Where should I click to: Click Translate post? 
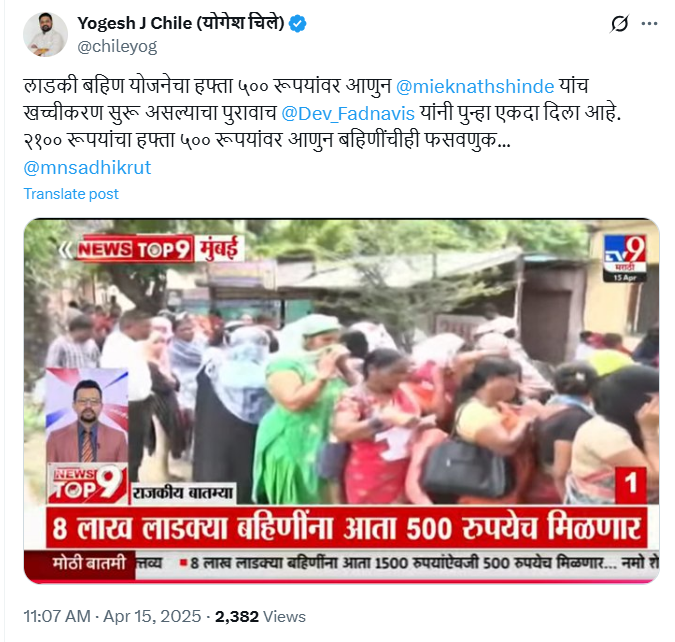point(71,194)
